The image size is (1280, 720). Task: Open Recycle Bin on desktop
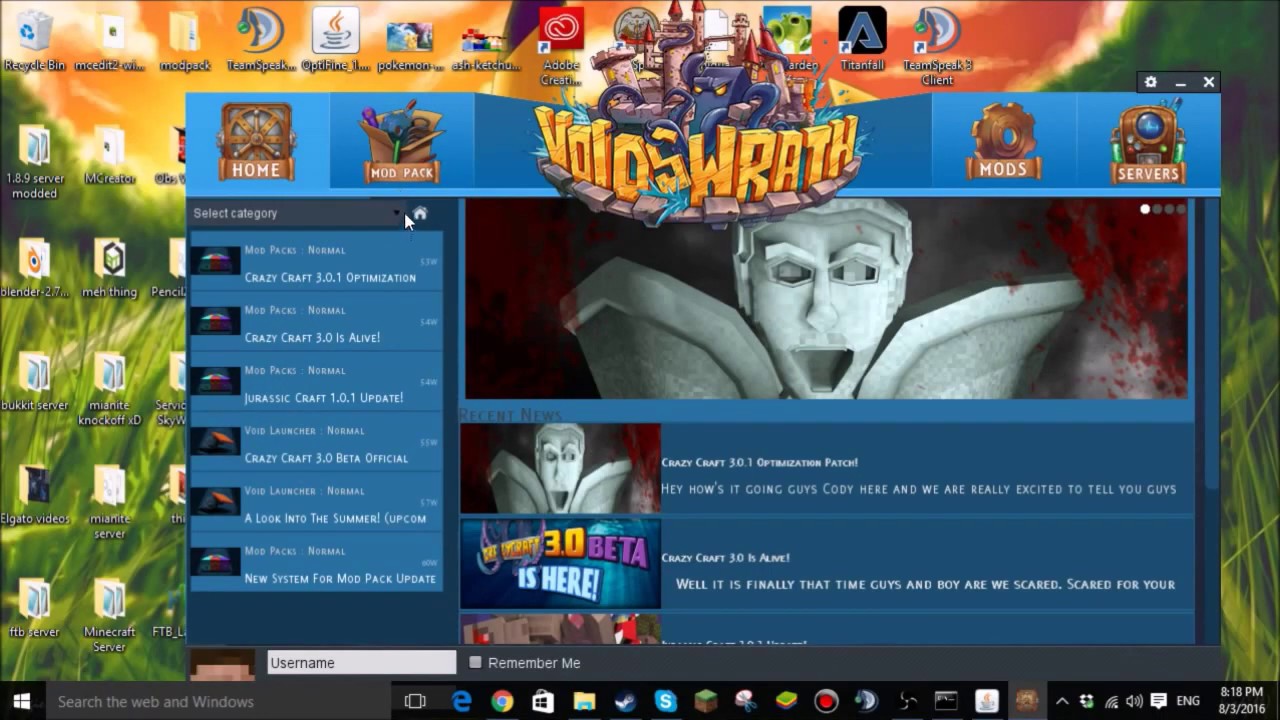point(35,41)
